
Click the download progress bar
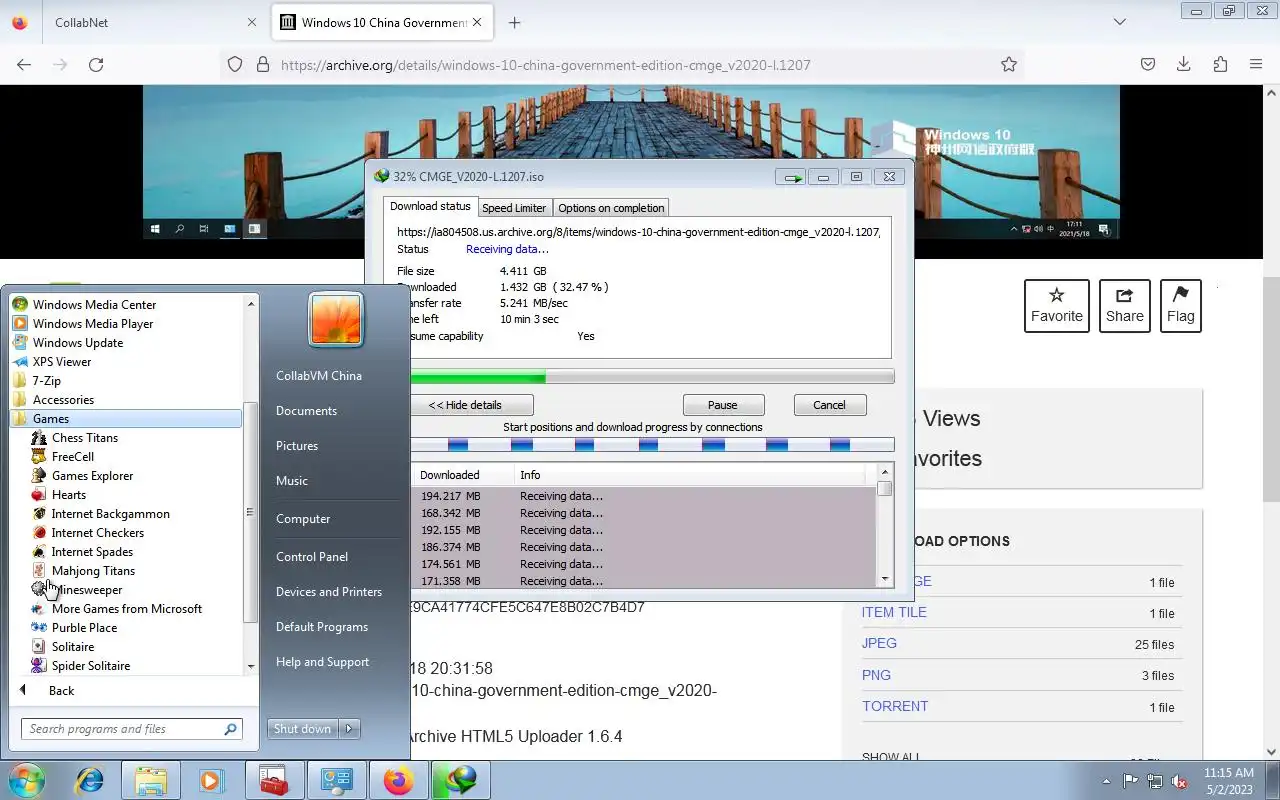click(x=652, y=377)
